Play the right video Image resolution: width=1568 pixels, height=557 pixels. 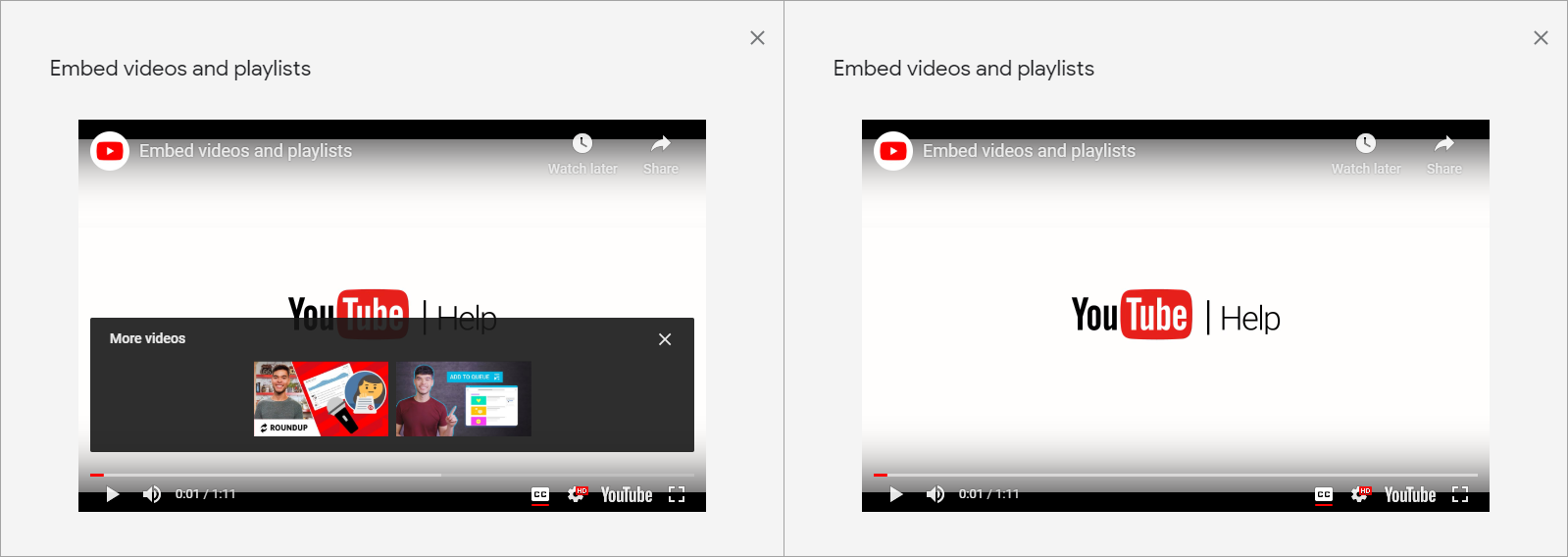[x=896, y=494]
